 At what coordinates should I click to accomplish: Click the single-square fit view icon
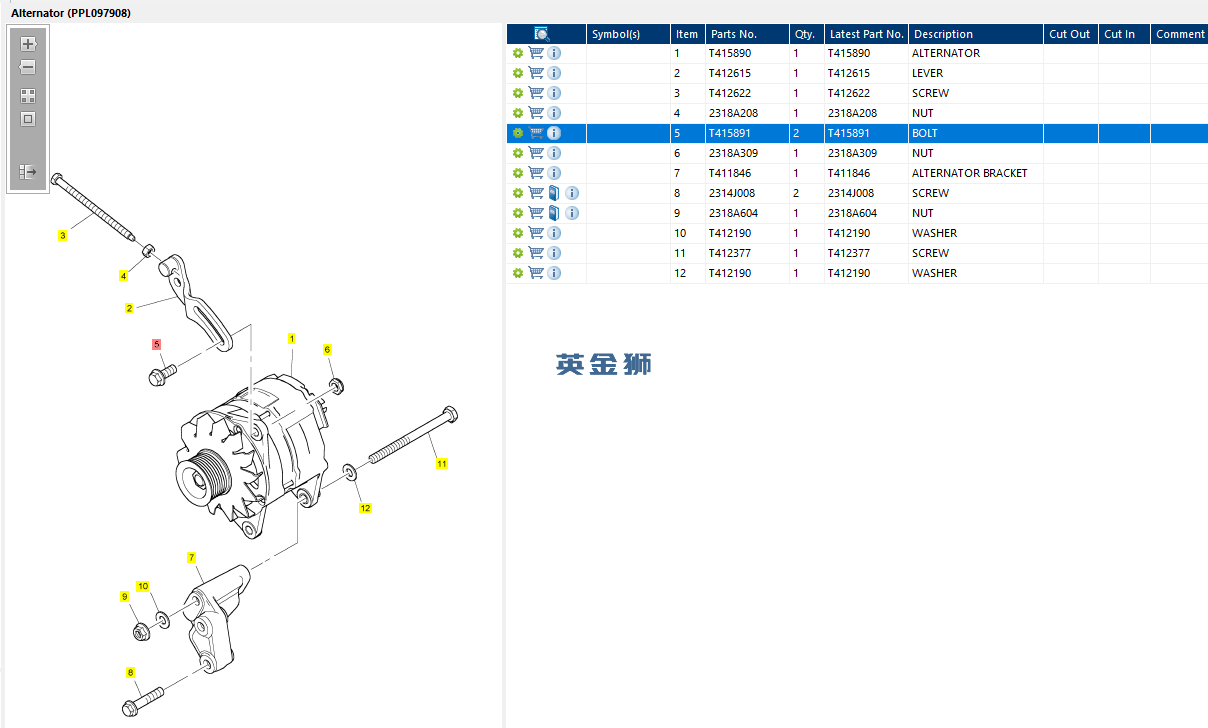[x=28, y=119]
